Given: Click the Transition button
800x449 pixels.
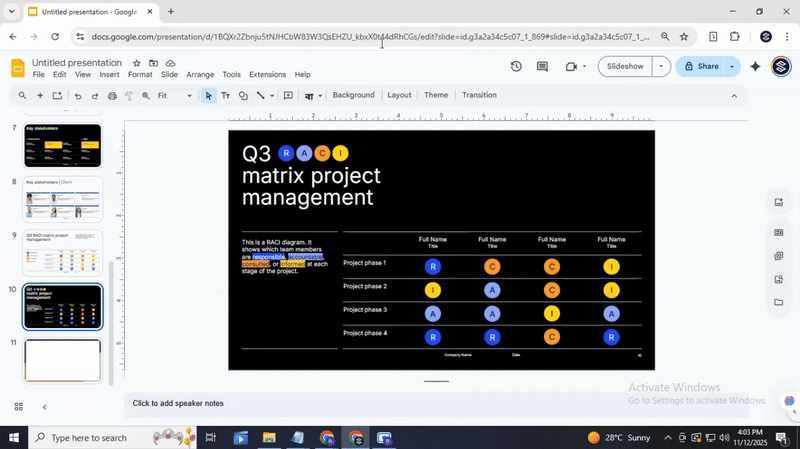Looking at the screenshot, I should [479, 96].
